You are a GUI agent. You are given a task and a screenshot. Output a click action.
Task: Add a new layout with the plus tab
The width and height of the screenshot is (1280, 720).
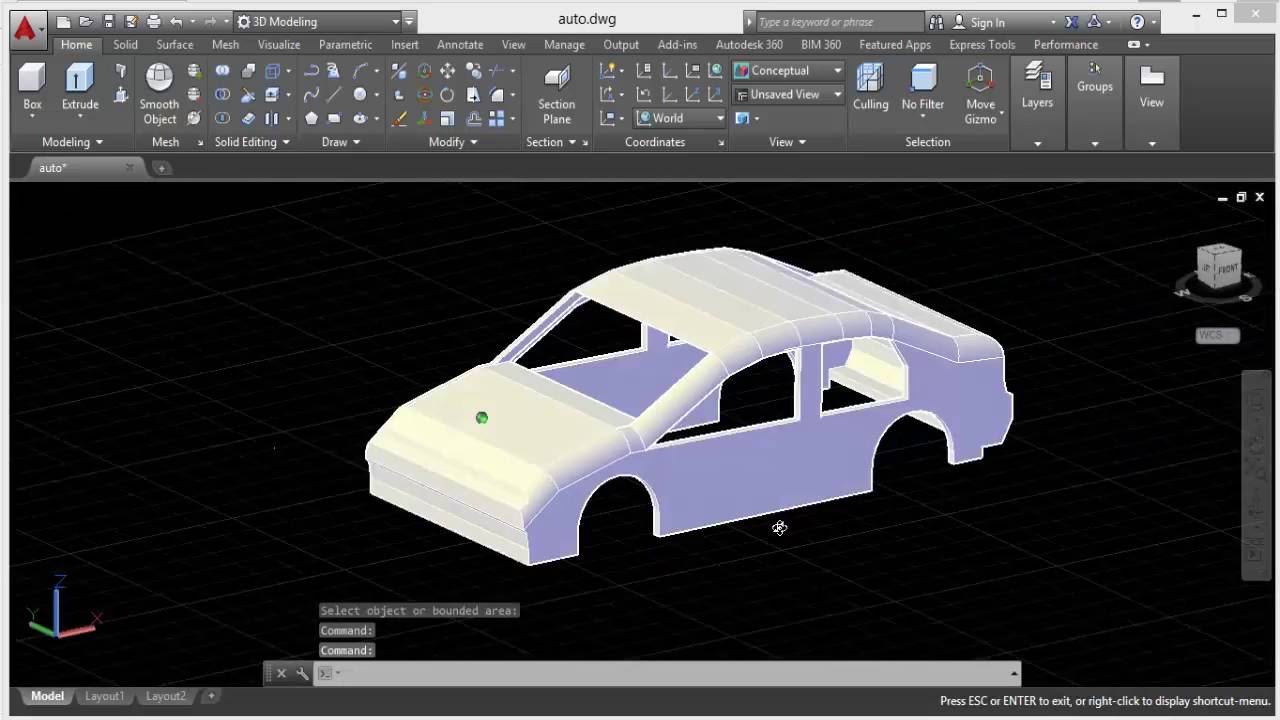coord(211,696)
